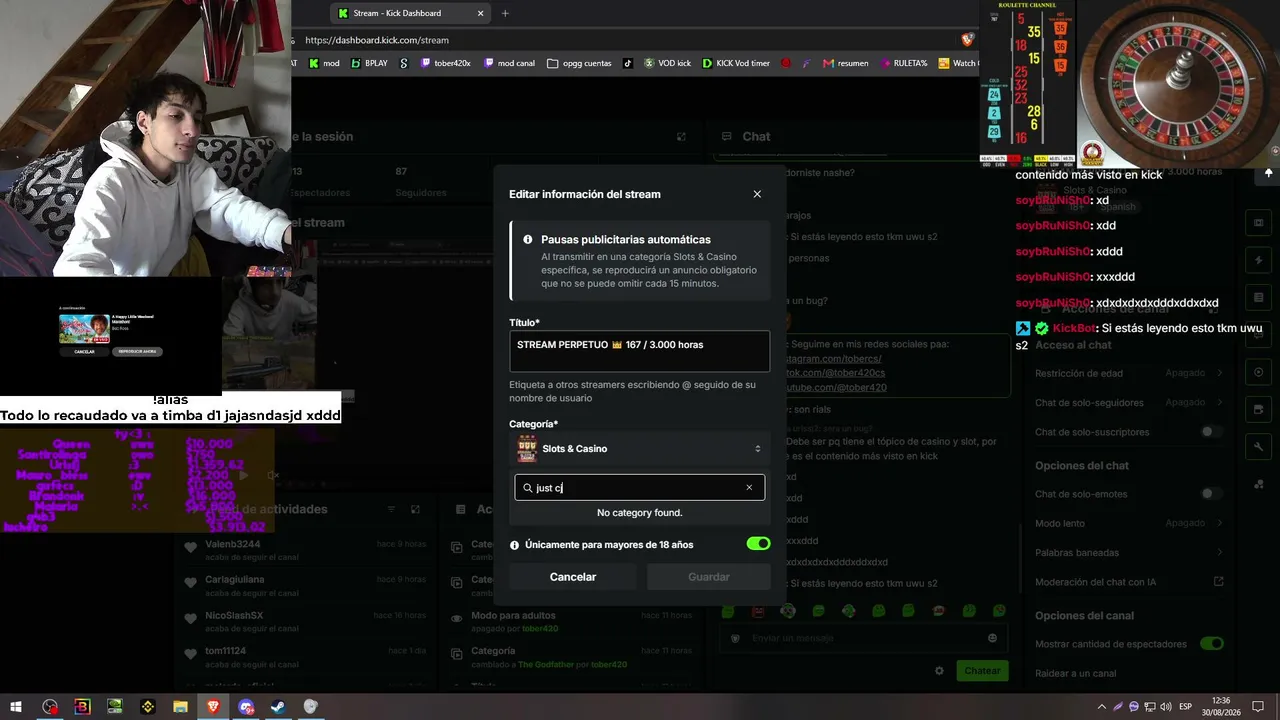This screenshot has width=1280, height=720.
Task: Click the lightning bolt sidebar icon
Action: [1258, 260]
